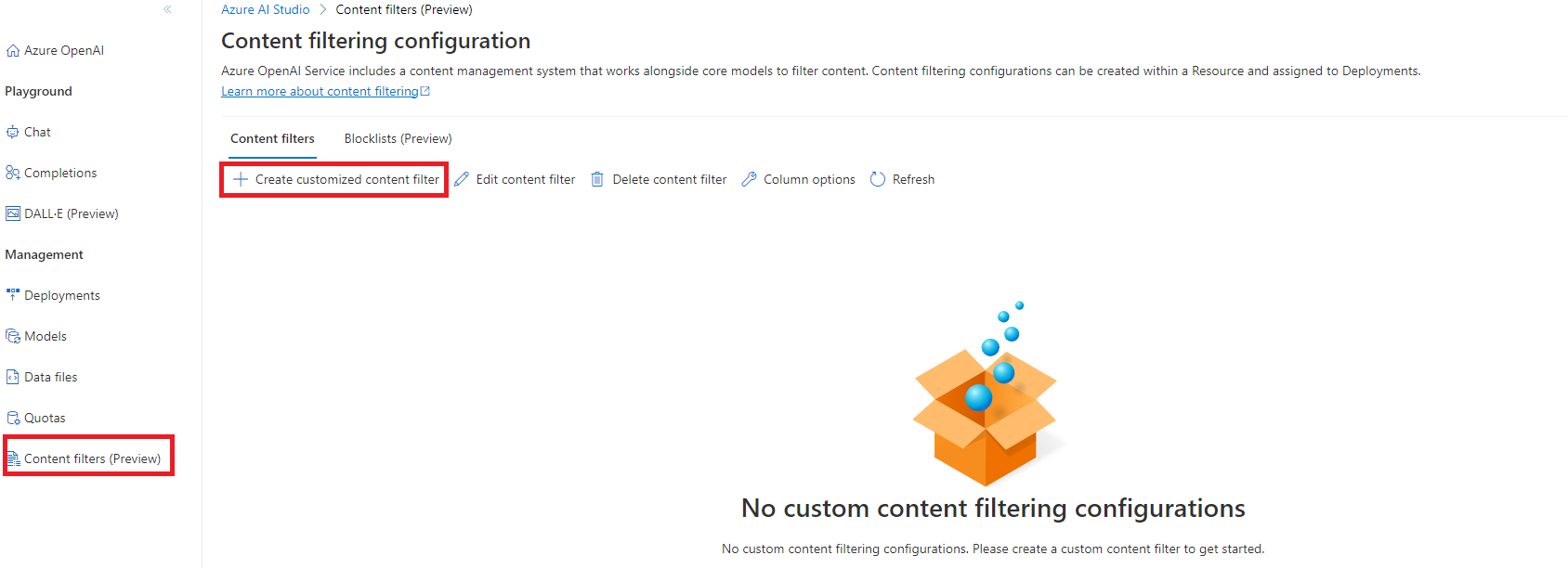Open Content filters (Preview) in sidebar
Viewport: 1568px width, 568px height.
coord(89,458)
